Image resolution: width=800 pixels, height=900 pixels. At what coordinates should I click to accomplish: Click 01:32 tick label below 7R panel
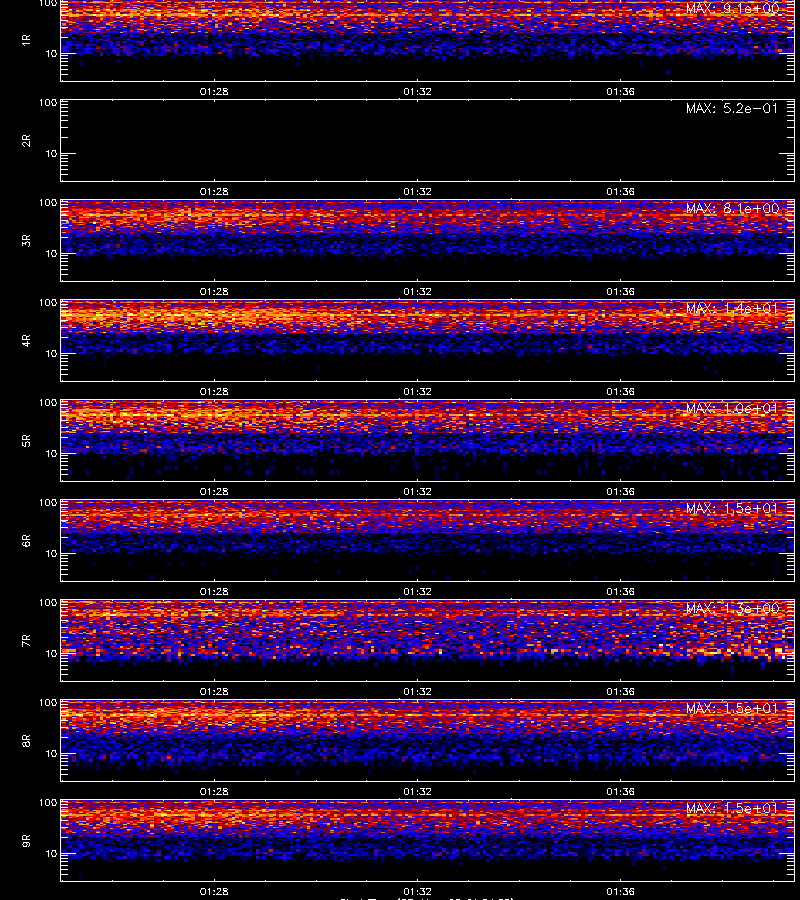pos(417,692)
